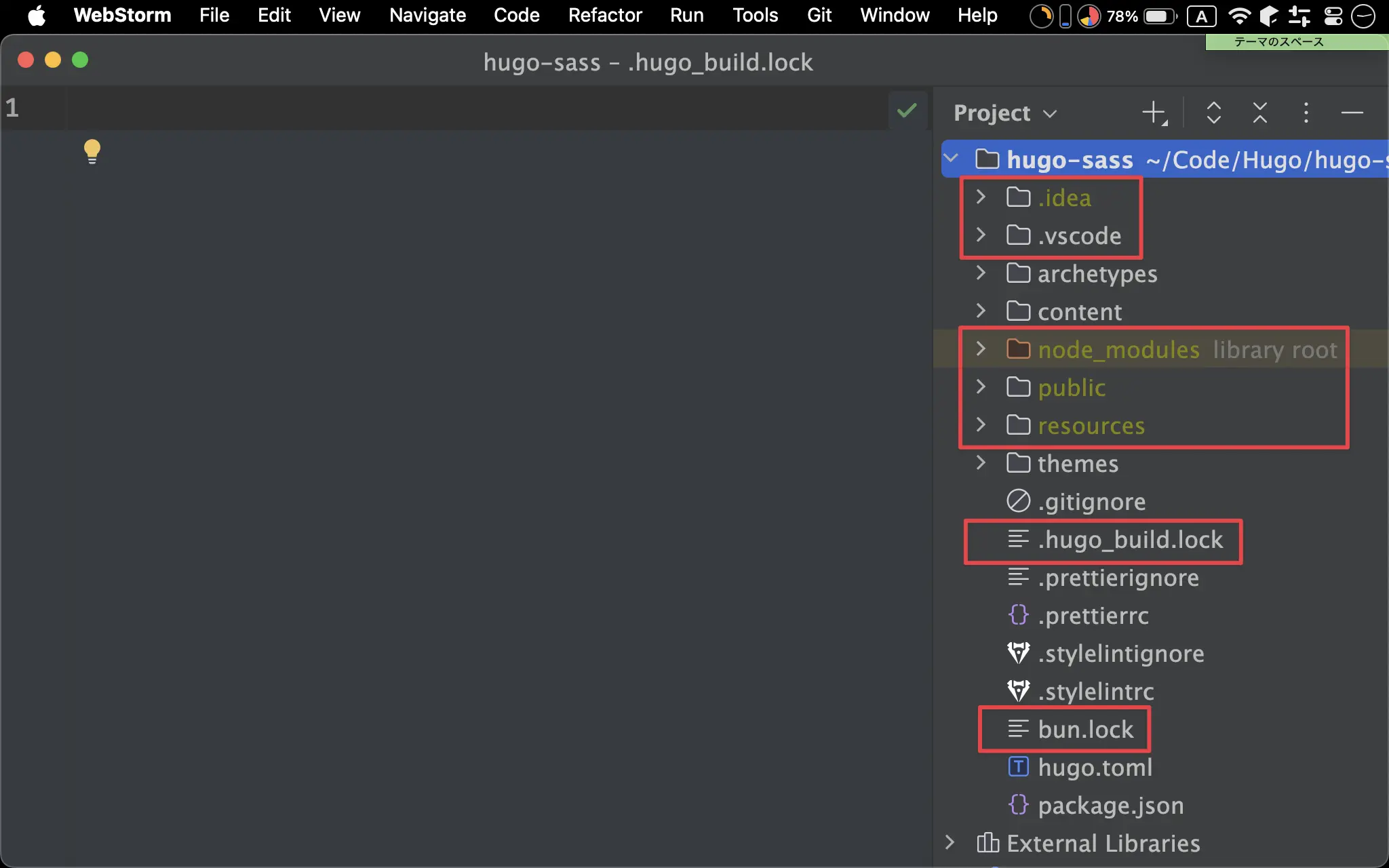
Task: Click the New File or Directory plus icon
Action: pos(1154,113)
